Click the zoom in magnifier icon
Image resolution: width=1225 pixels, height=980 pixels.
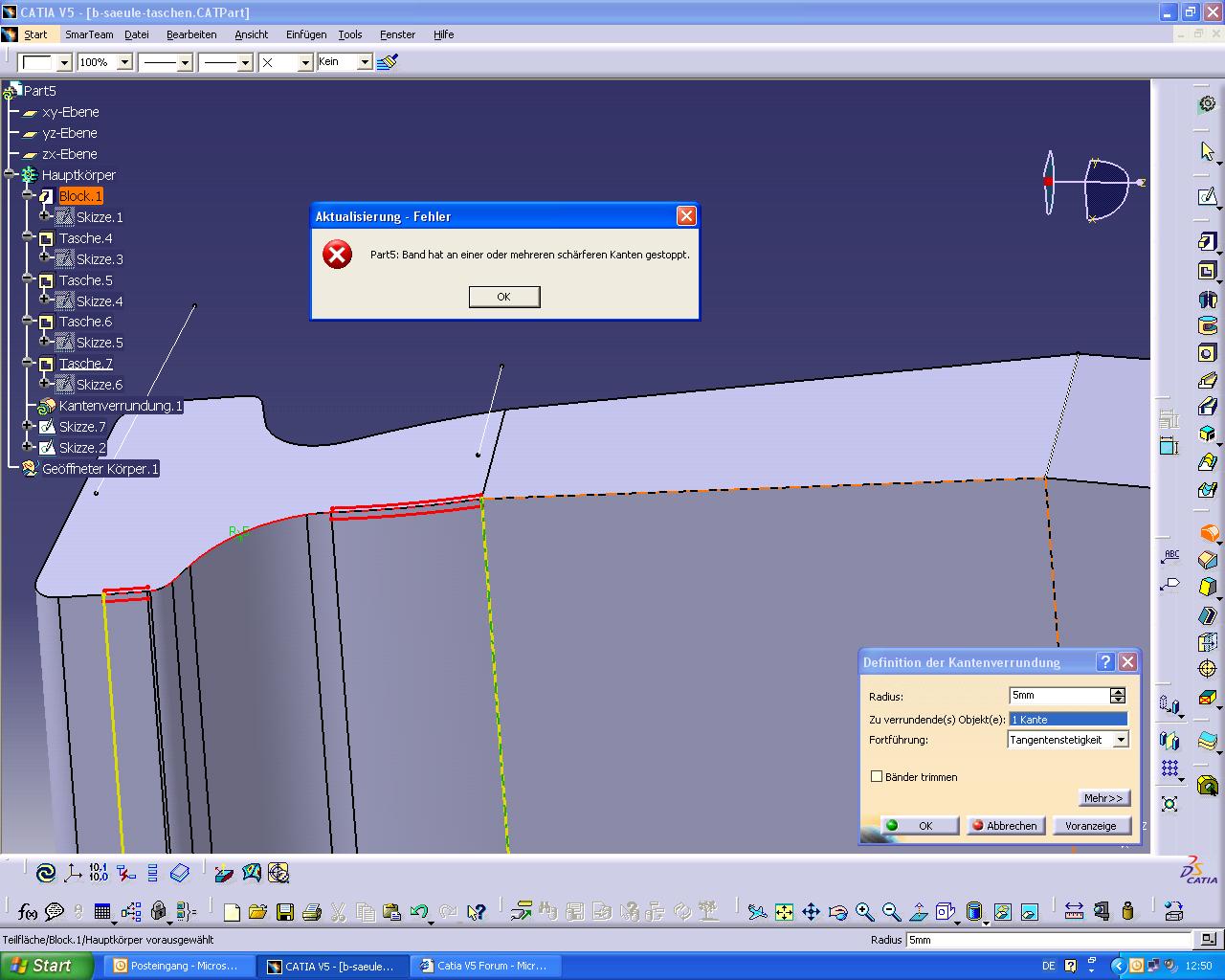pyautogui.click(x=864, y=912)
